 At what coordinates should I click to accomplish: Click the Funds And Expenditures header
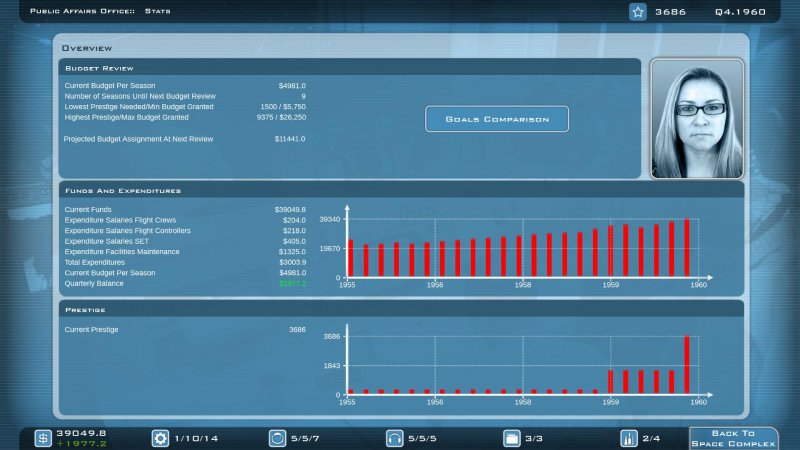pyautogui.click(x=122, y=190)
